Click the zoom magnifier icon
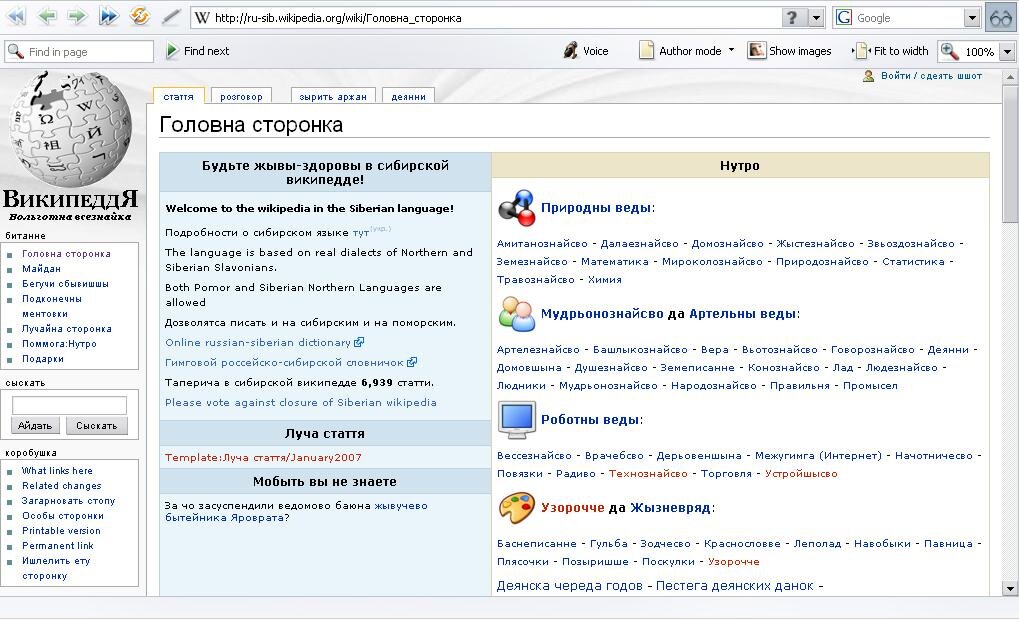The width and height of the screenshot is (1019, 620). click(949, 51)
